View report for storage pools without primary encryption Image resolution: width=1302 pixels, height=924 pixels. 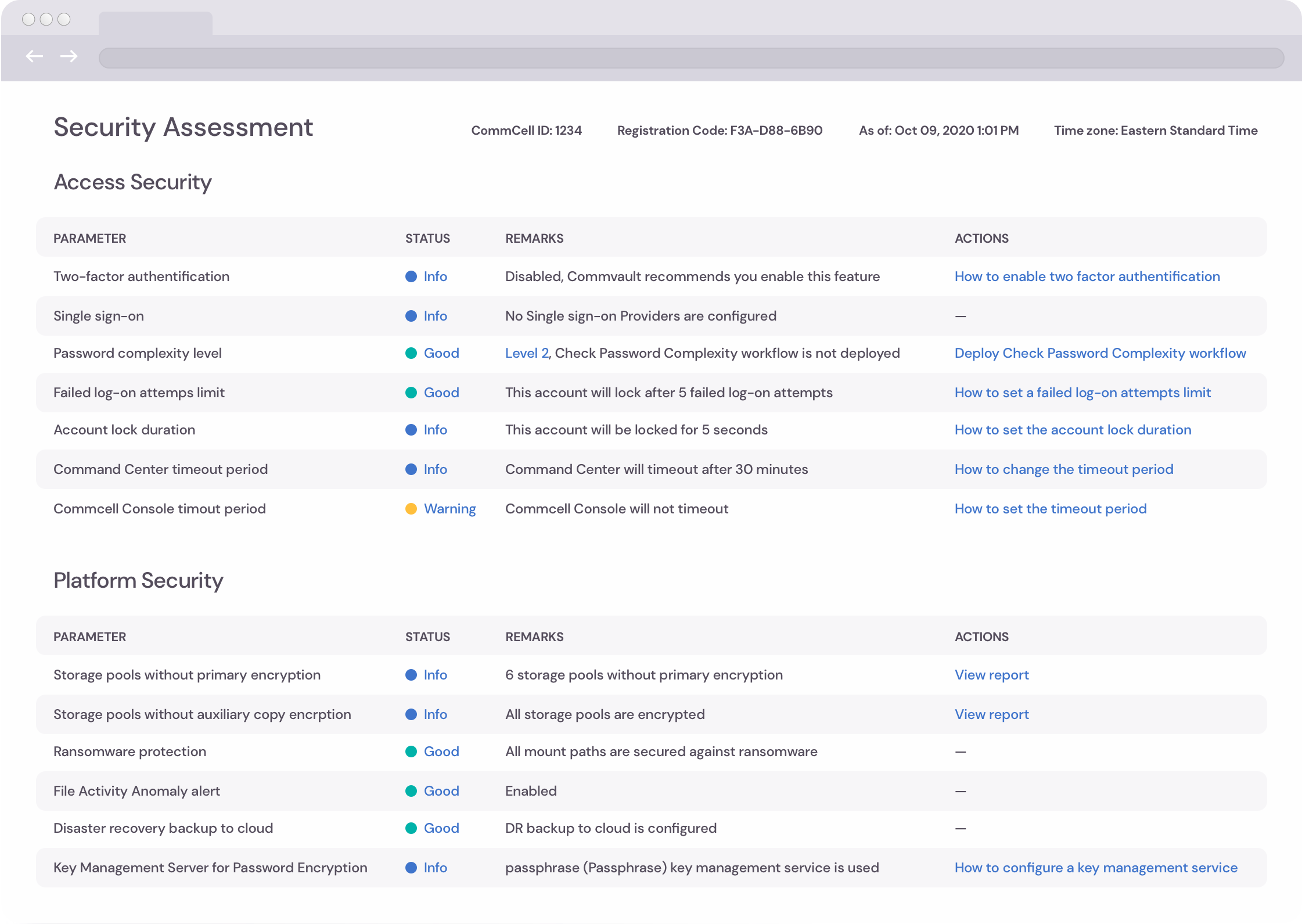click(x=992, y=675)
